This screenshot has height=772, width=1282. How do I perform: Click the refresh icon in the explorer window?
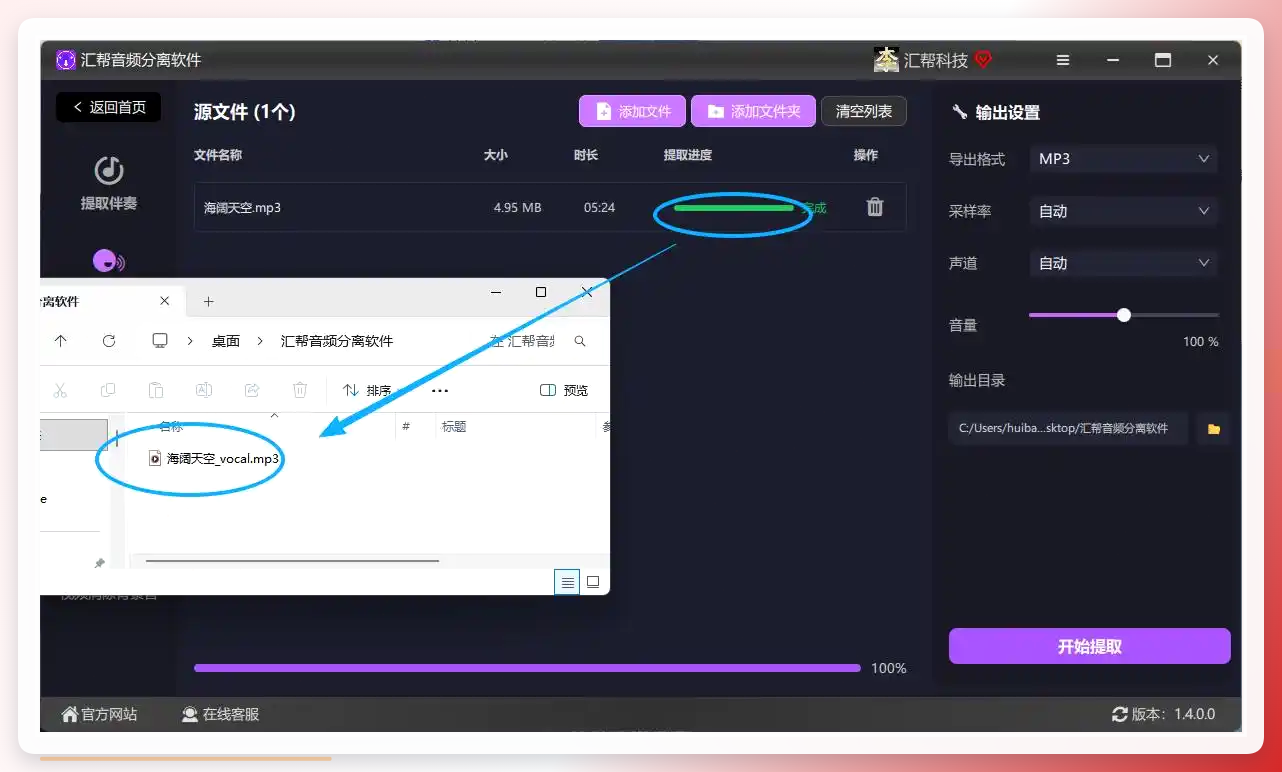pyautogui.click(x=109, y=341)
